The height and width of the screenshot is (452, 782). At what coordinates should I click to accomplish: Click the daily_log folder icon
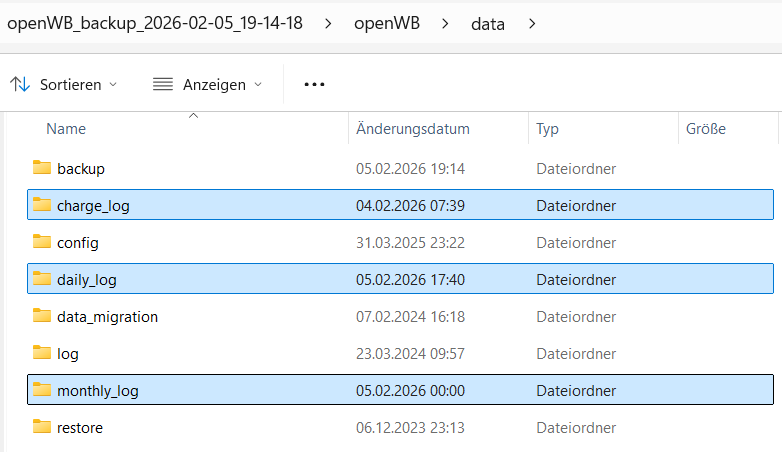41,279
